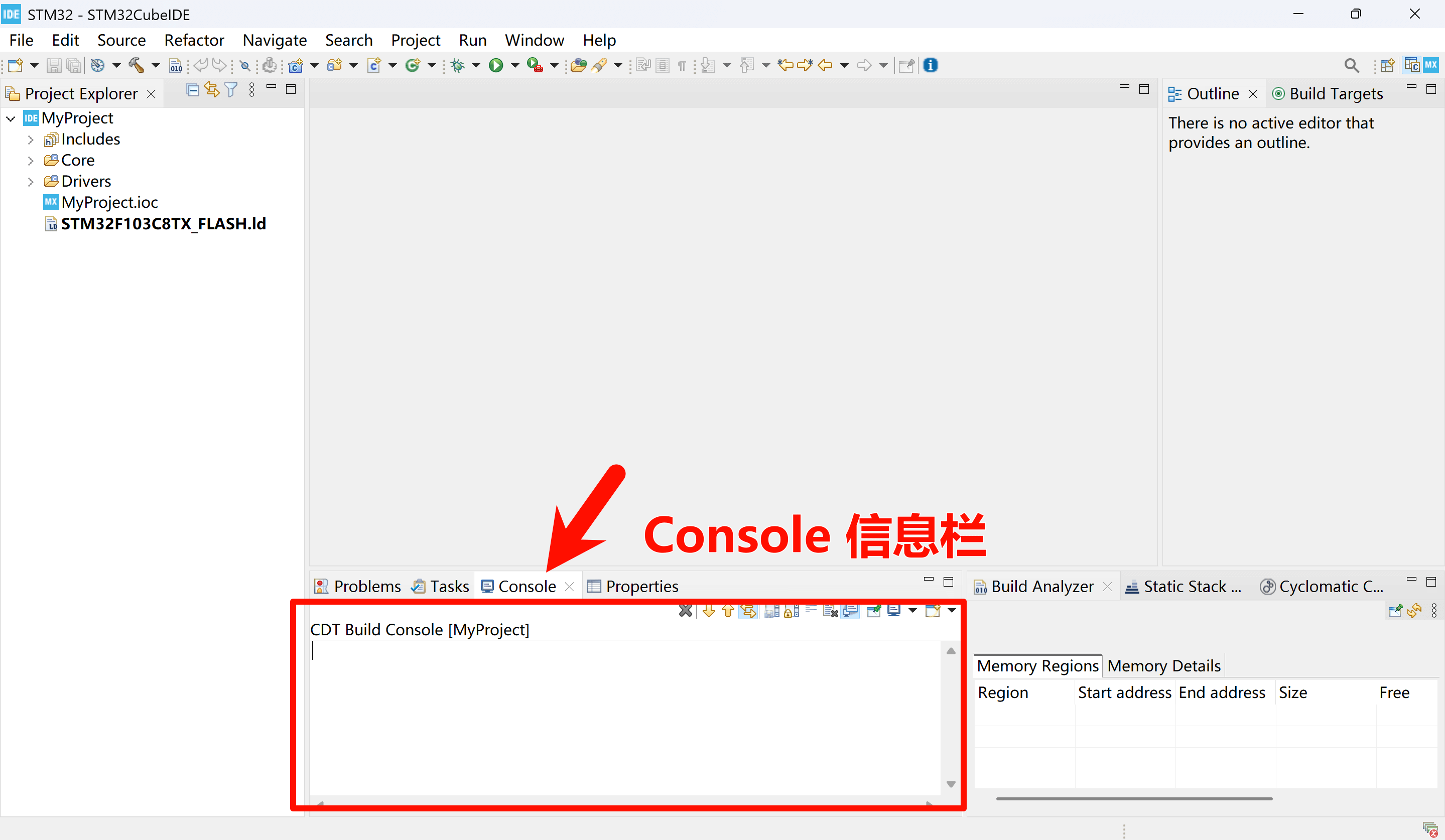Click the Debug bug icon

457,65
